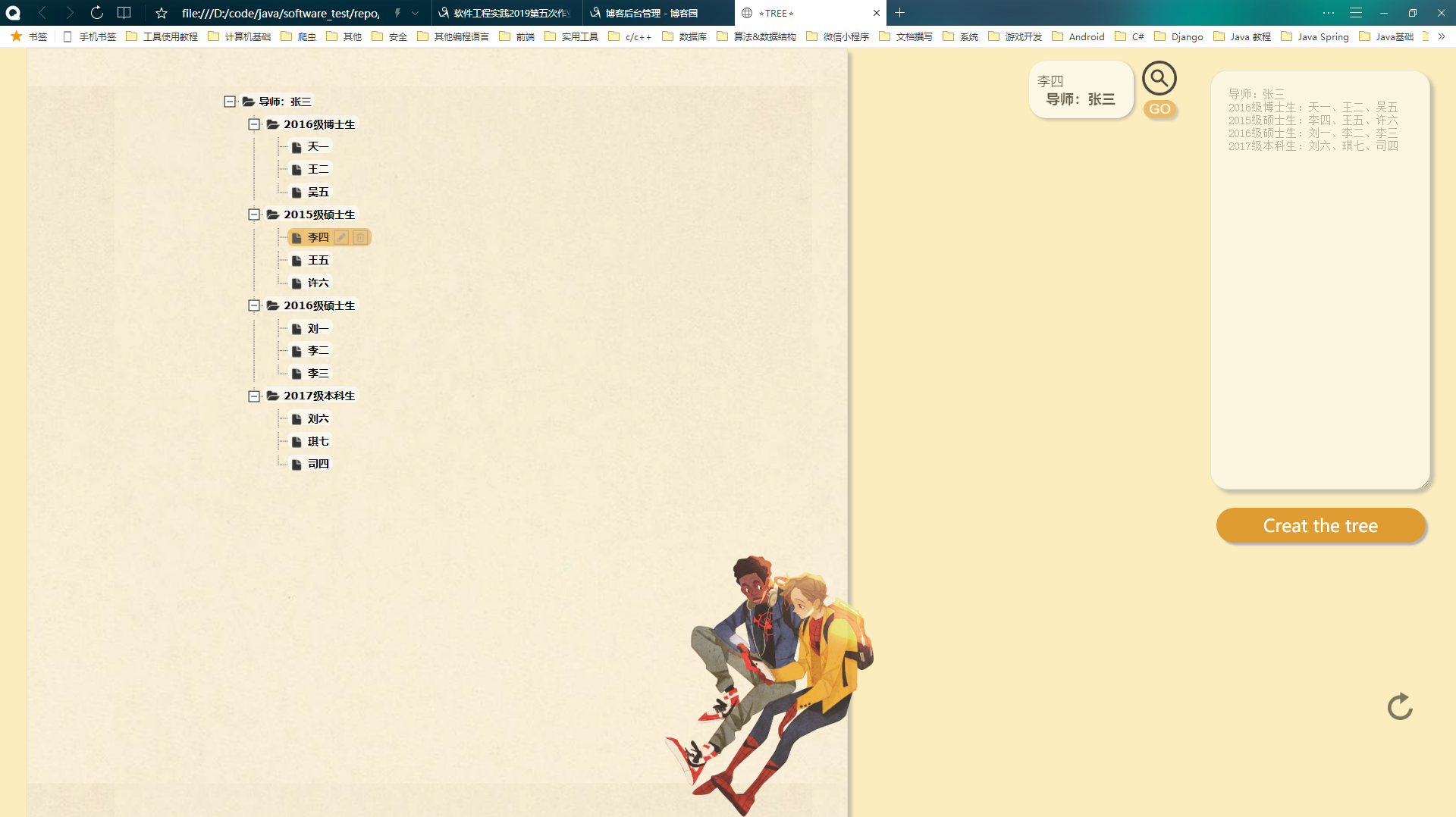Image resolution: width=1456 pixels, height=817 pixels.
Task: Select the 2016级硕士生 folder node
Action: click(311, 305)
